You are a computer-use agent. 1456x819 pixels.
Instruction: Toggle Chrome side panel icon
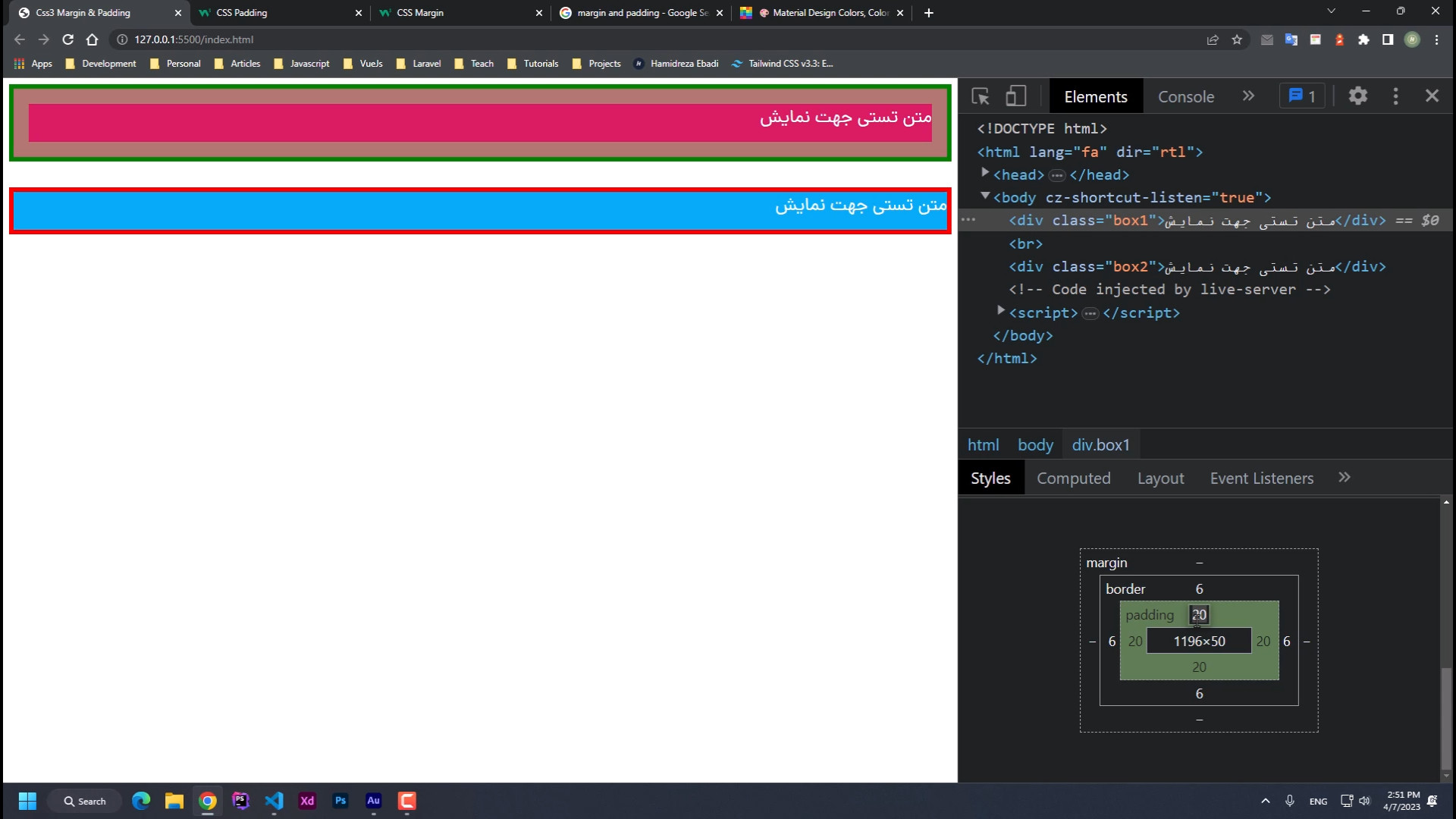[1388, 39]
